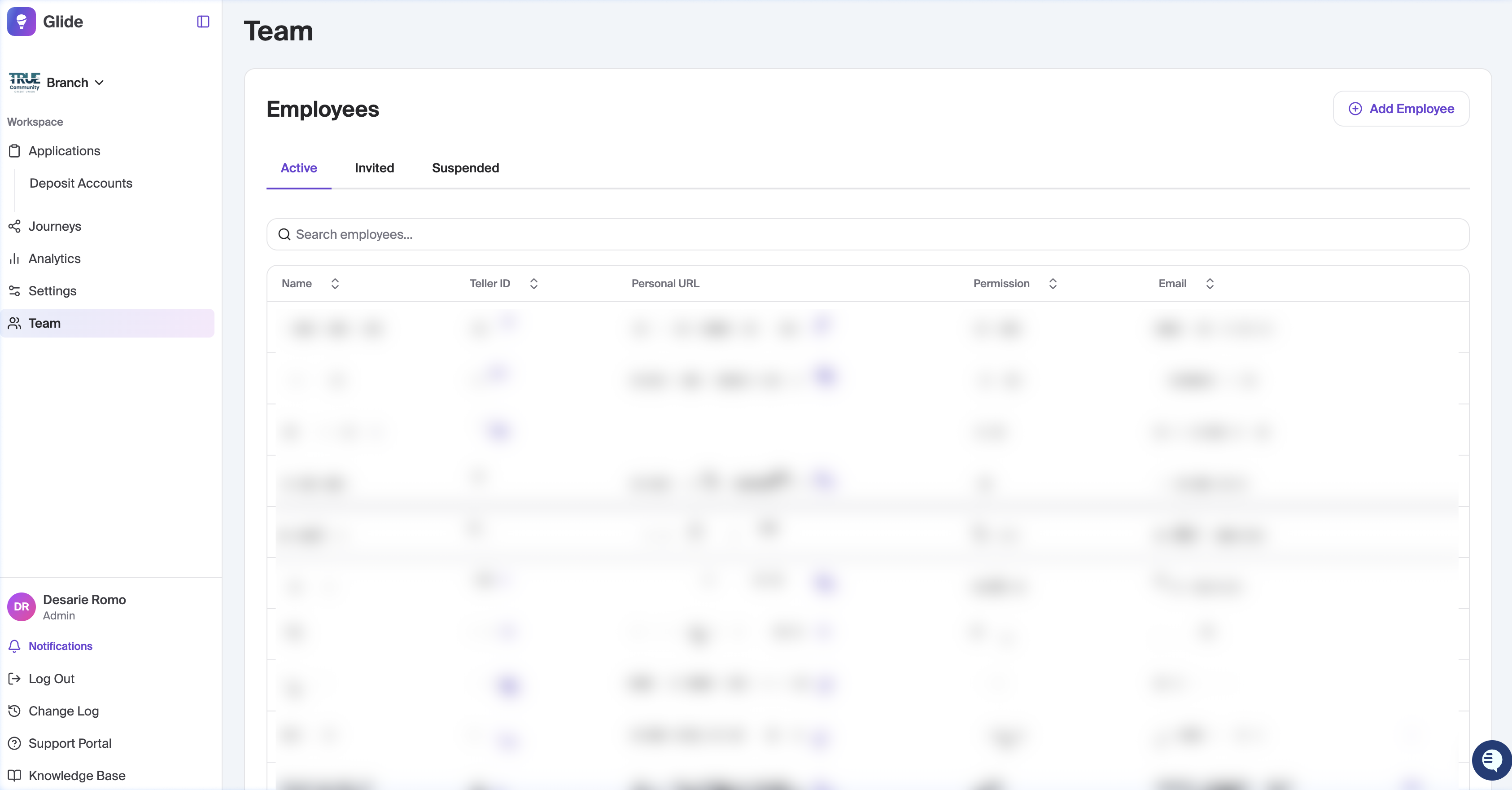Click the Add Employee button
This screenshot has height=790, width=1512.
coord(1400,109)
